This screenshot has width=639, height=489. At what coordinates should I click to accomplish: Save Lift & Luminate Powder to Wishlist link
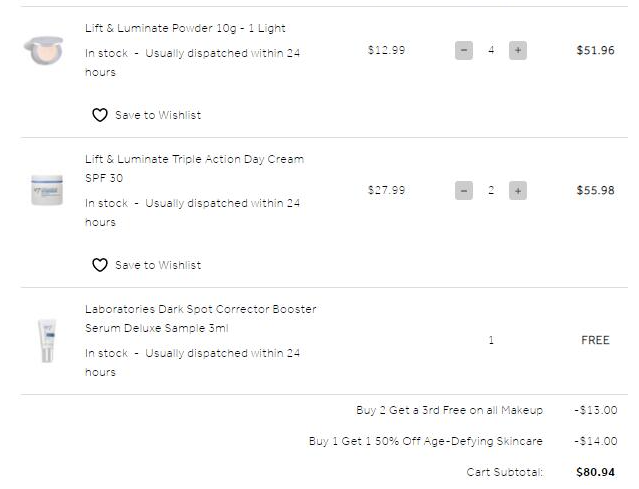158,115
